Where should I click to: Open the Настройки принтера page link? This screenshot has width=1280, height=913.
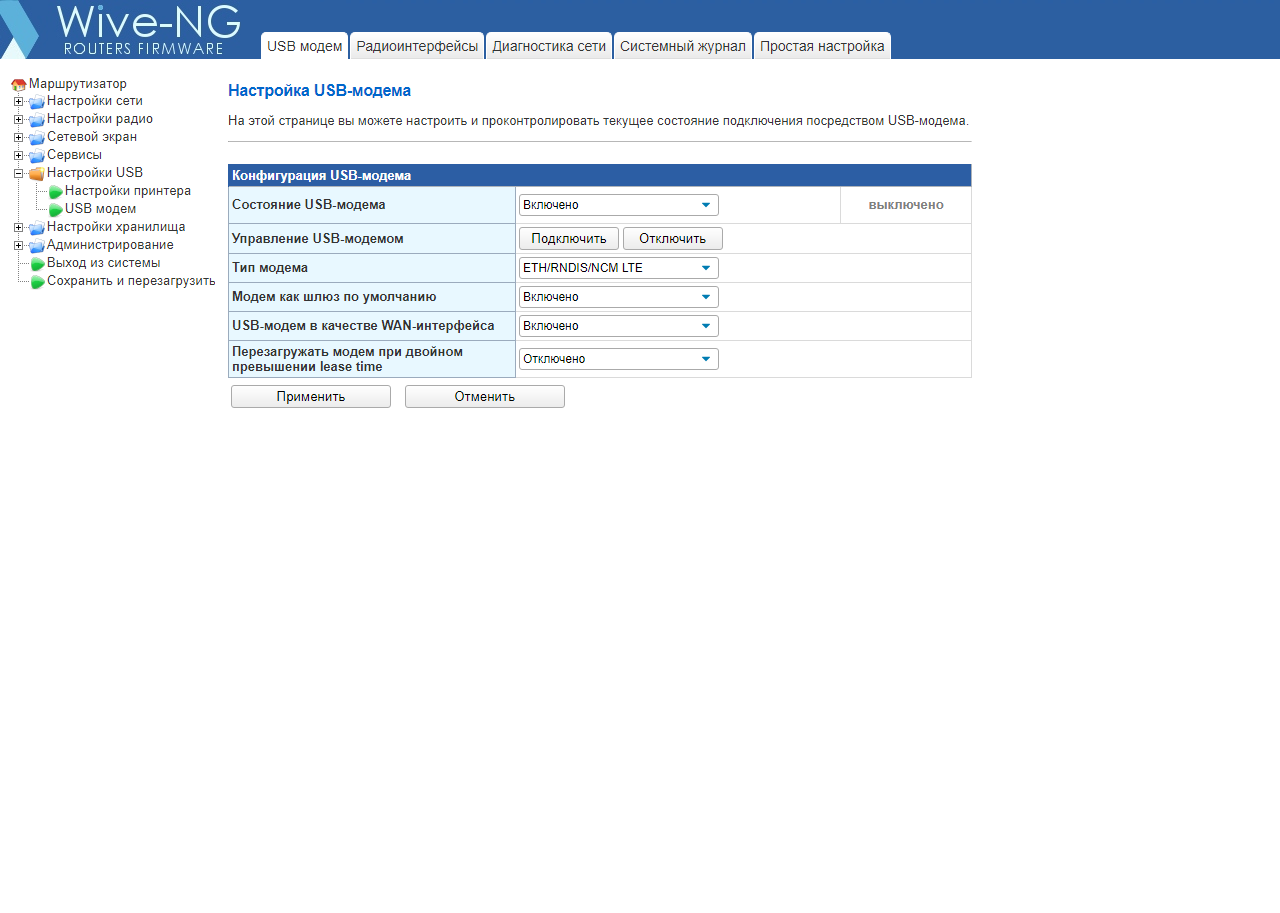128,191
